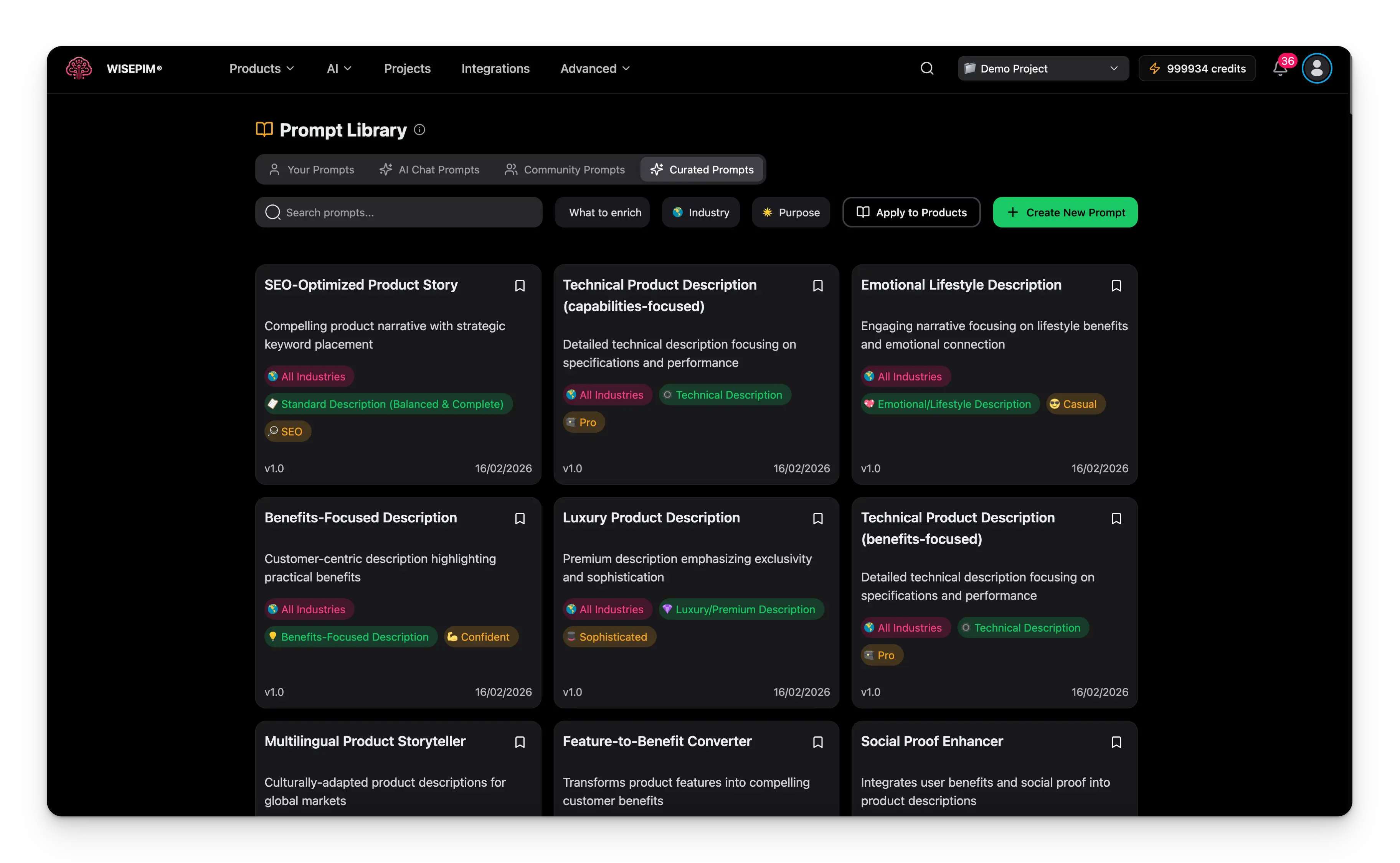Open the Demo Project selector dropdown
The image size is (1400, 863).
[1043, 69]
